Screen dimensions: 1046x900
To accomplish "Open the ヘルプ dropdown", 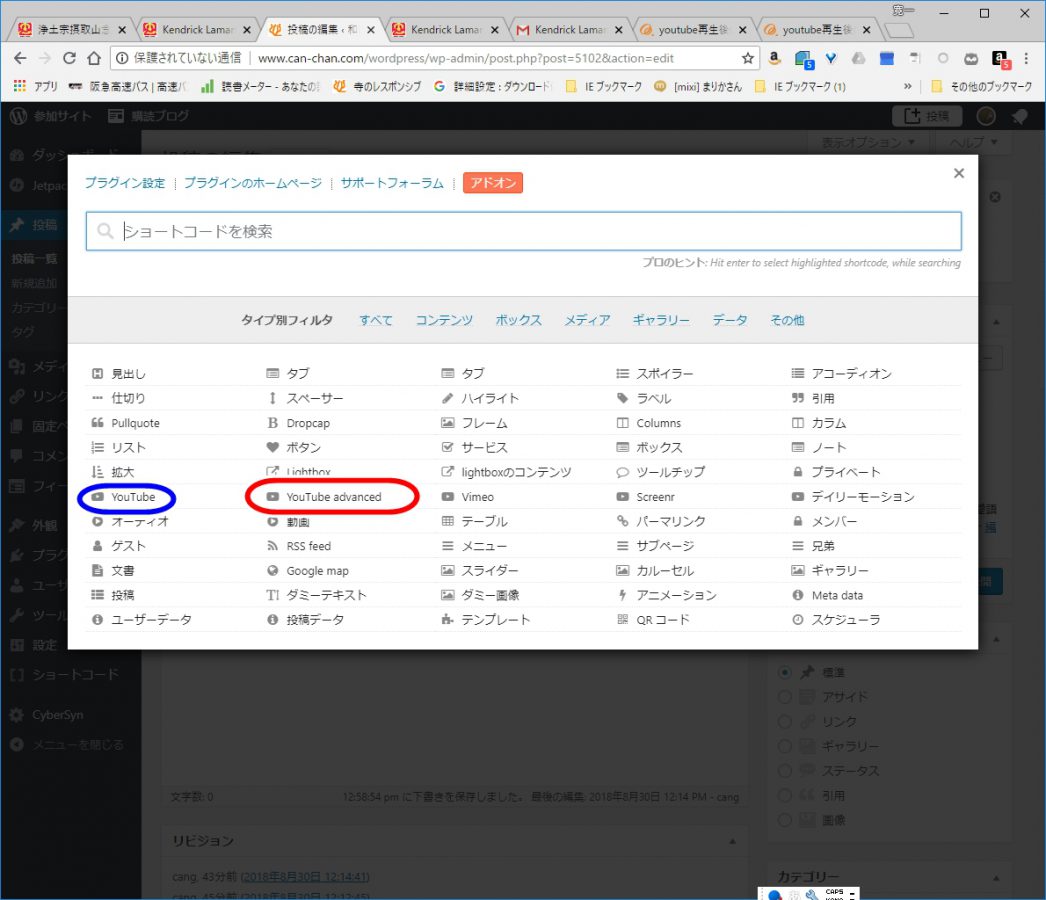I will [x=973, y=143].
